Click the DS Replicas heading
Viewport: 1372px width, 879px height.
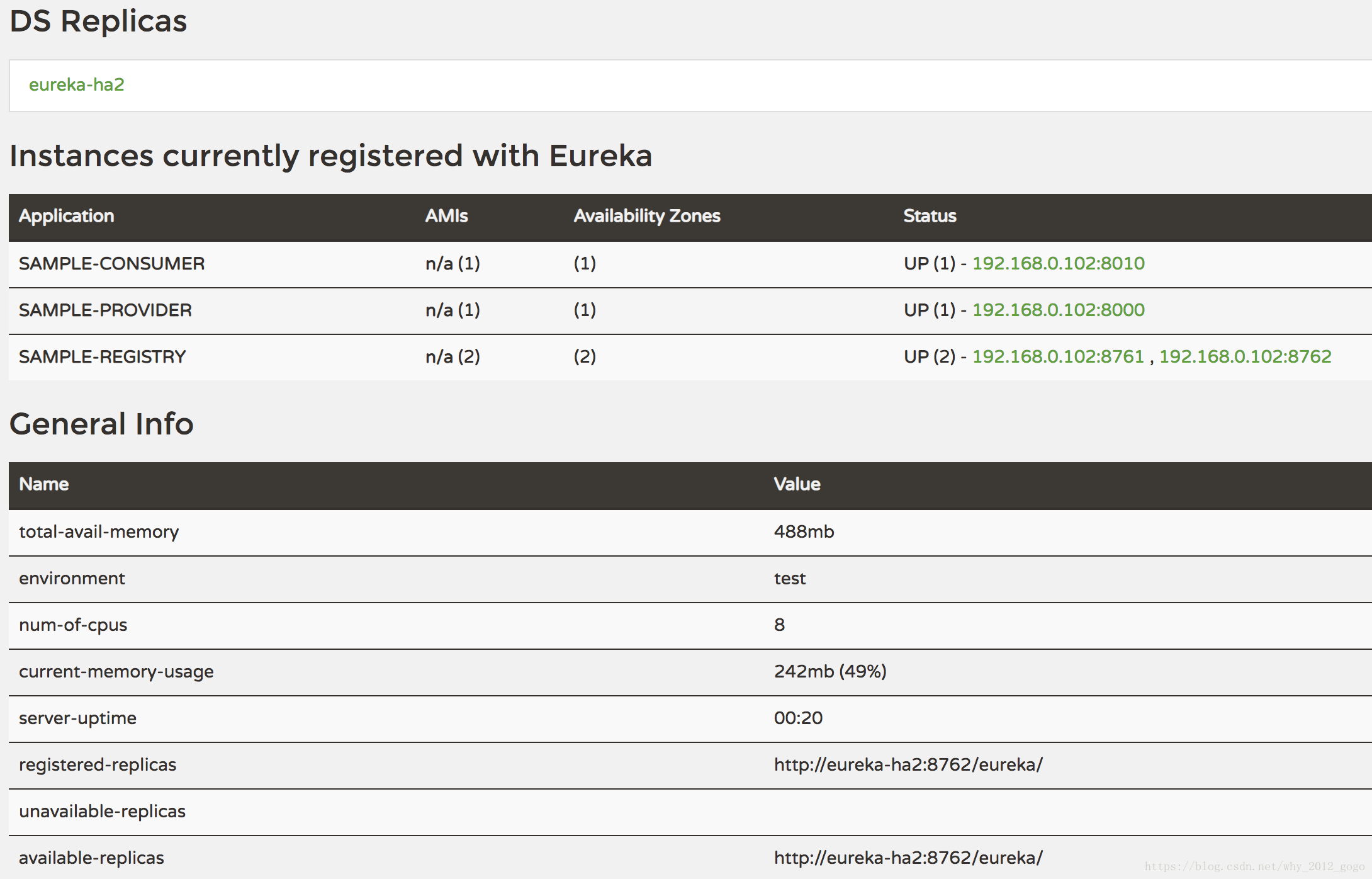tap(98, 21)
